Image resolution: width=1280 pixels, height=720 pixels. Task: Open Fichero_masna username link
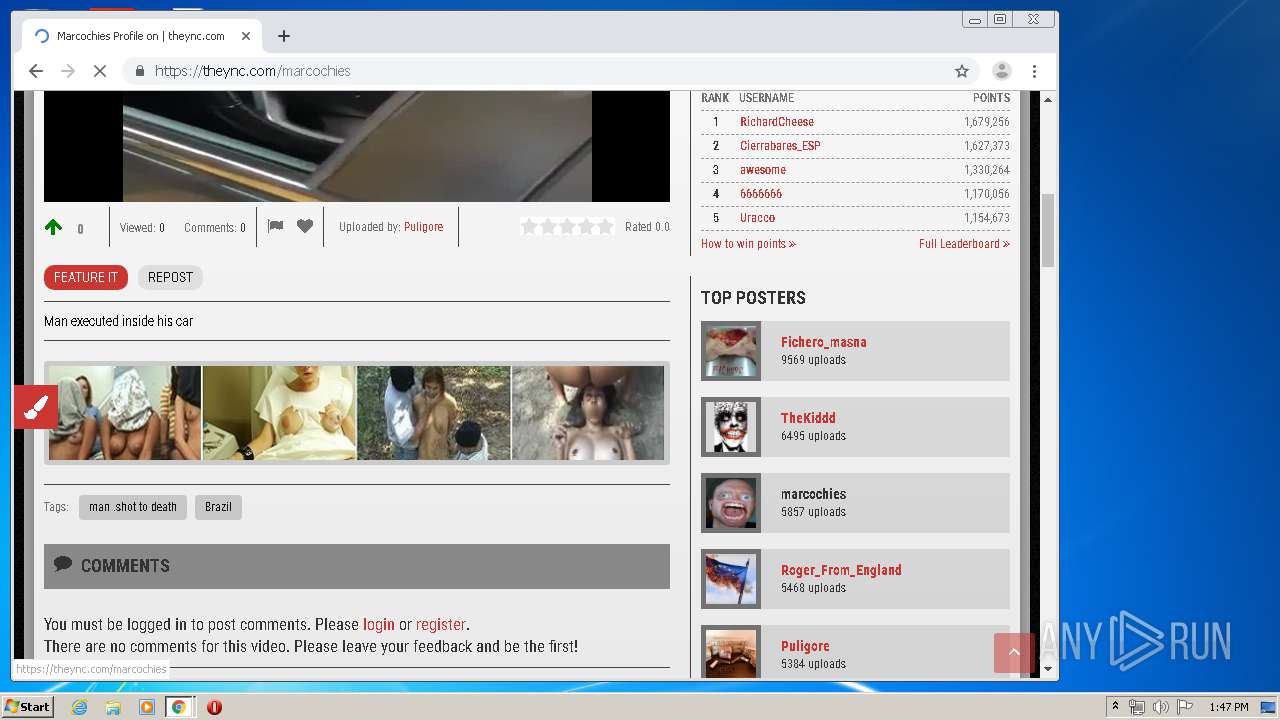pyautogui.click(x=824, y=342)
